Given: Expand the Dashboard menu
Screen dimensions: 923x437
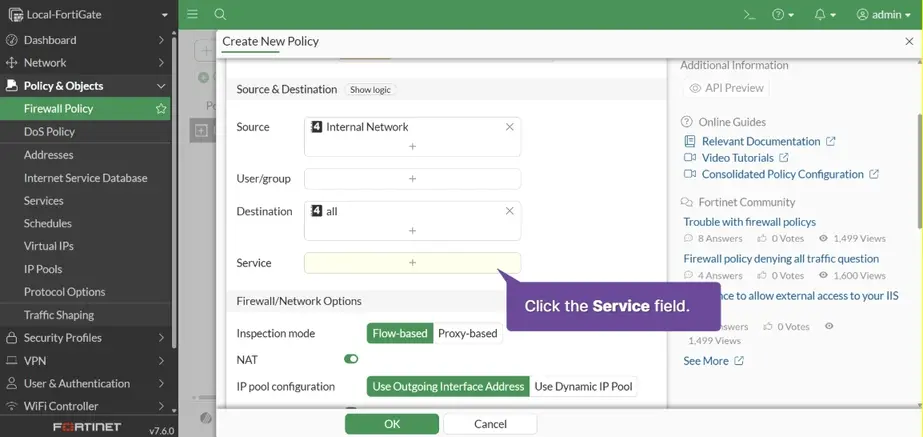Looking at the screenshot, I should coord(85,40).
